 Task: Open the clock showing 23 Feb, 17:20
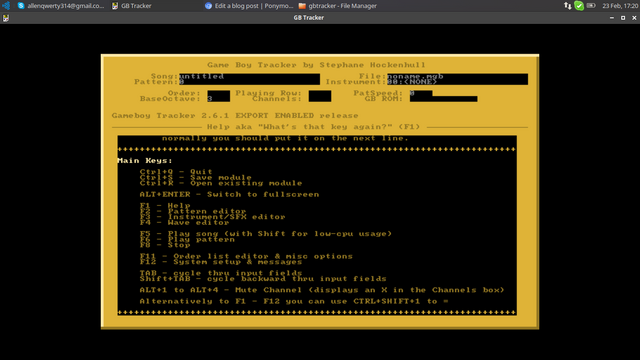click(620, 6)
